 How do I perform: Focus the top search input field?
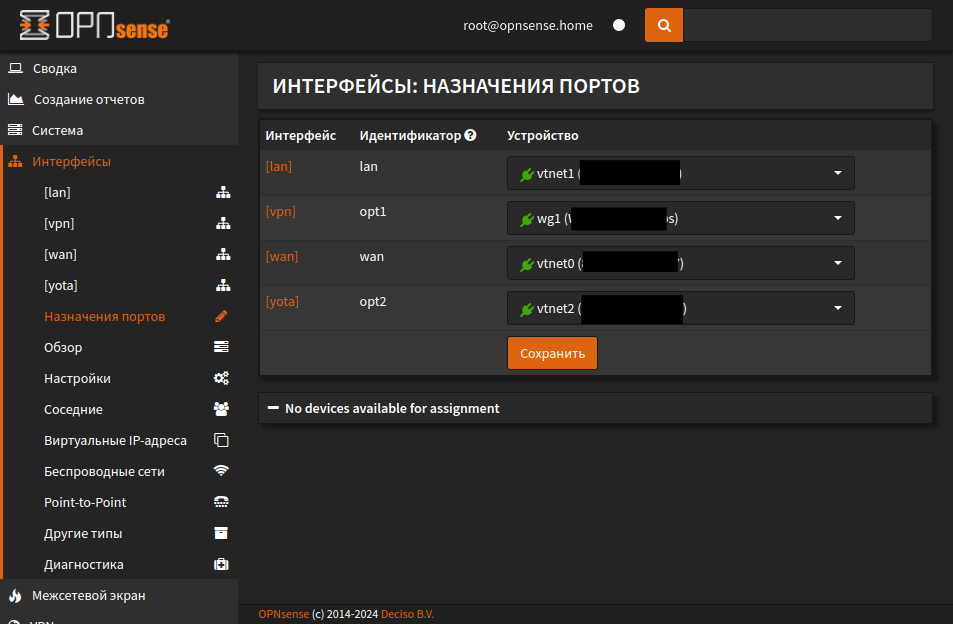point(807,26)
